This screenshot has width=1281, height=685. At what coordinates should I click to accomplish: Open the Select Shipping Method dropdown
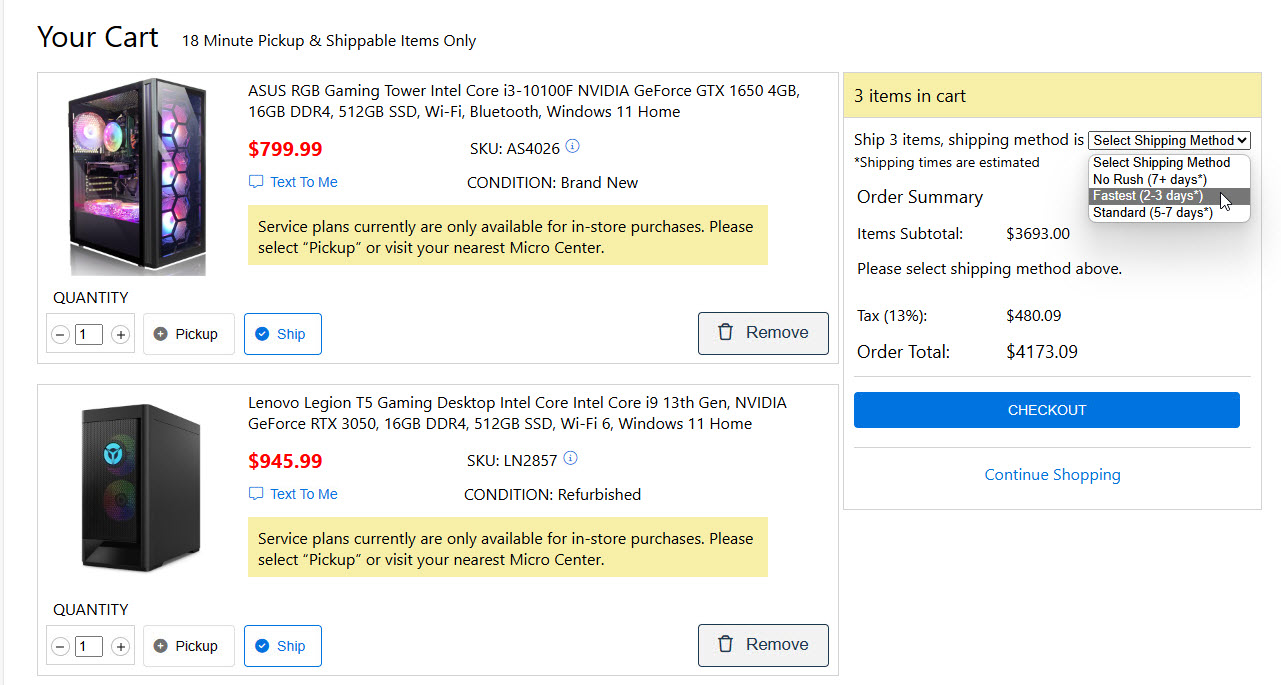click(1169, 141)
